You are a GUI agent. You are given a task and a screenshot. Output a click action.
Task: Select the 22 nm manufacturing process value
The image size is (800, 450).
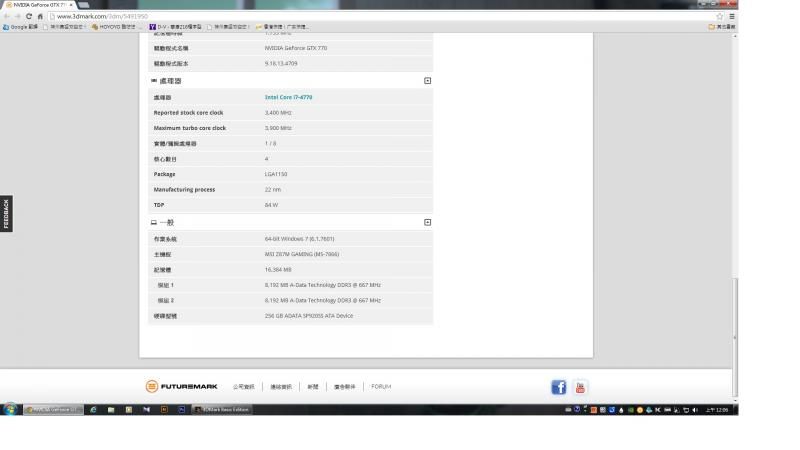[272, 189]
